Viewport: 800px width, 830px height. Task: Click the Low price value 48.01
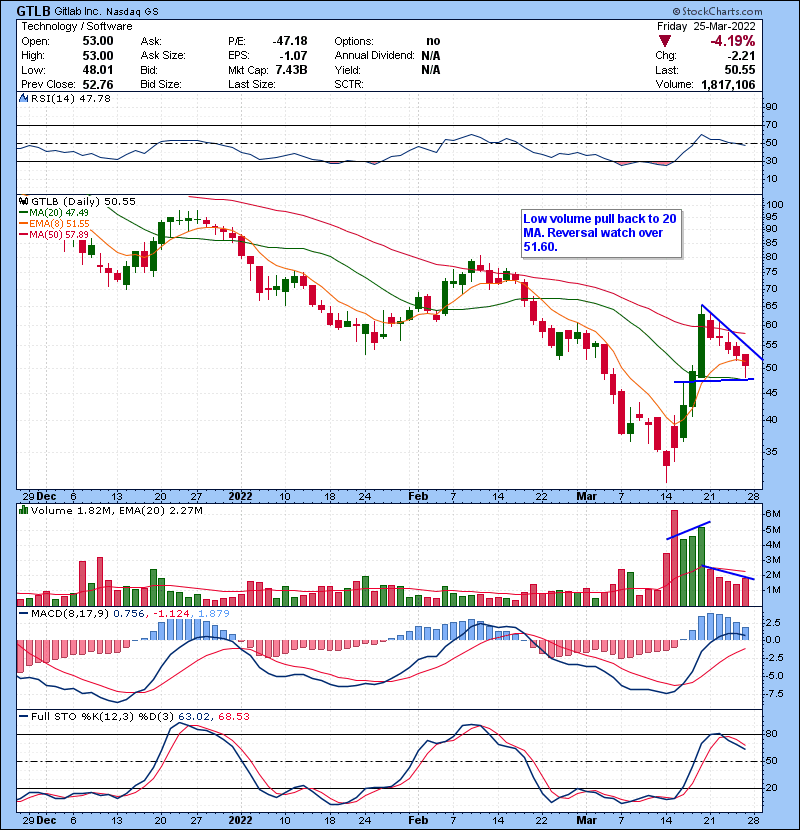click(x=98, y=70)
